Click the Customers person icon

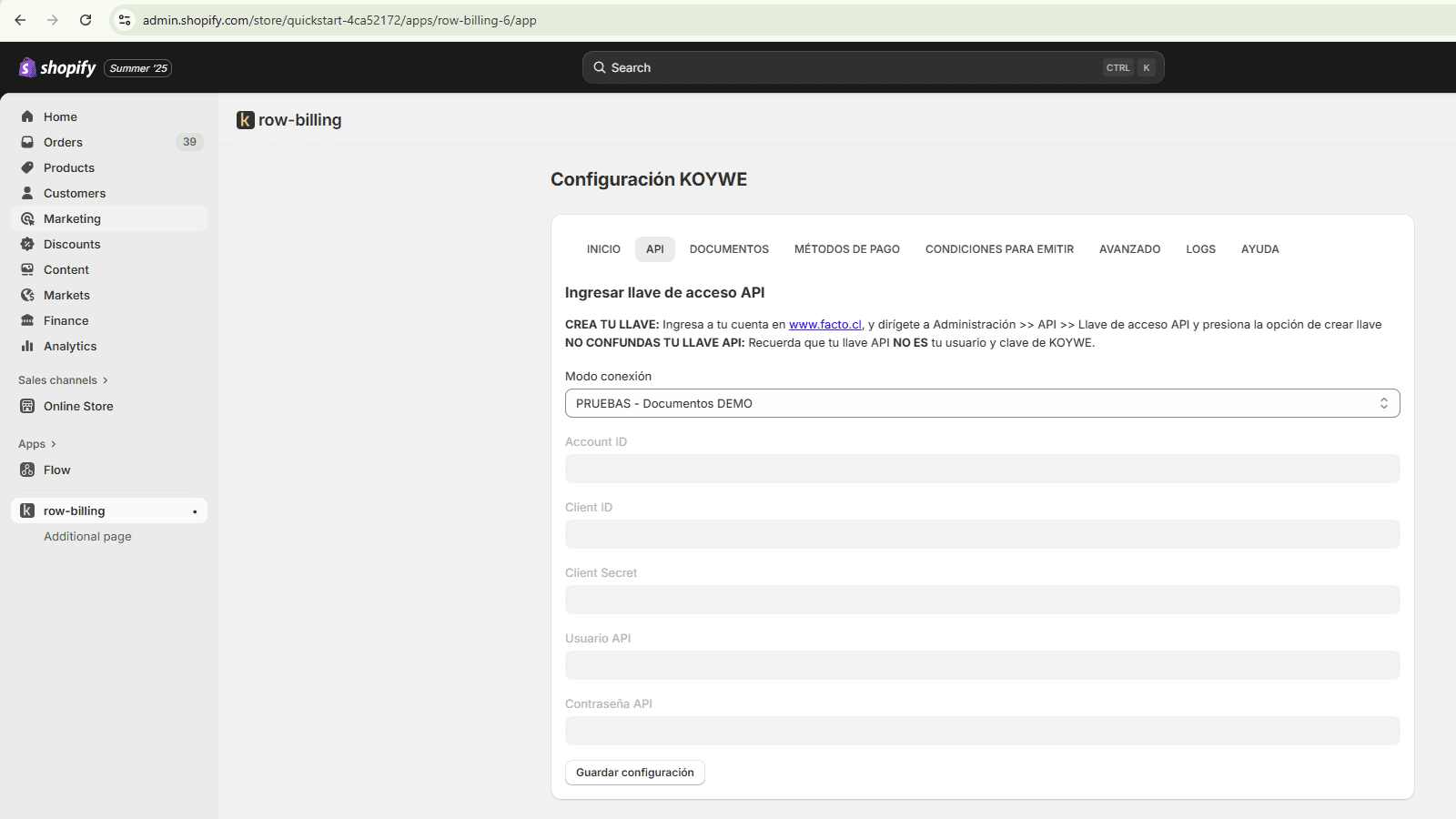point(27,193)
